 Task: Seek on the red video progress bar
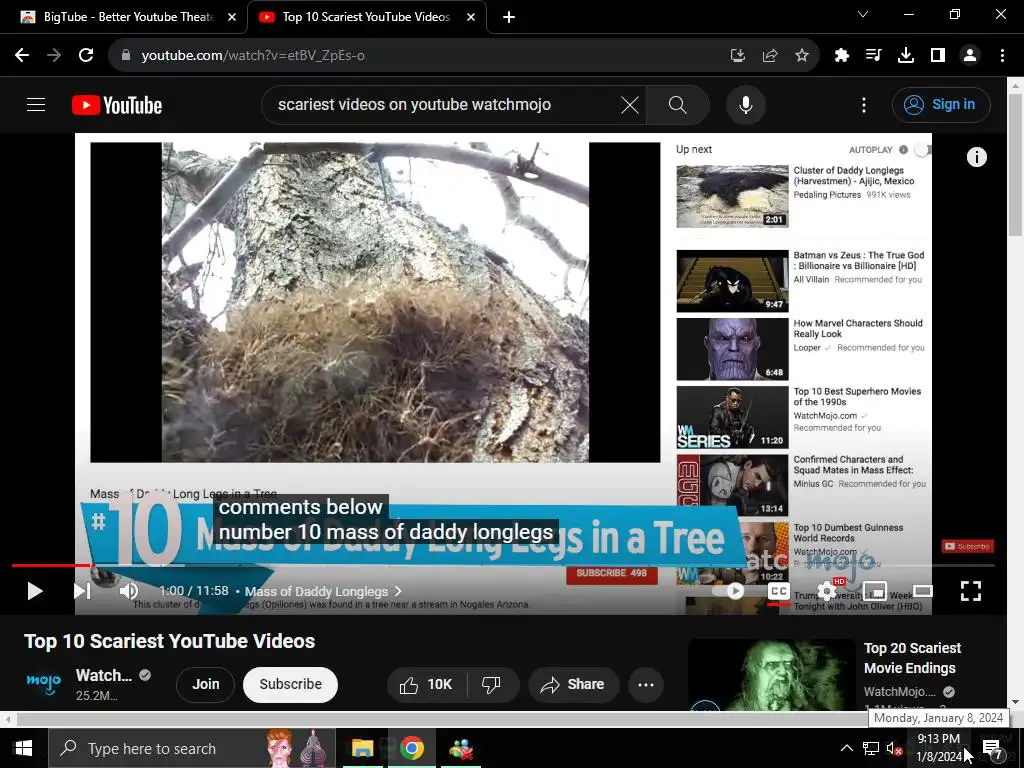503,565
